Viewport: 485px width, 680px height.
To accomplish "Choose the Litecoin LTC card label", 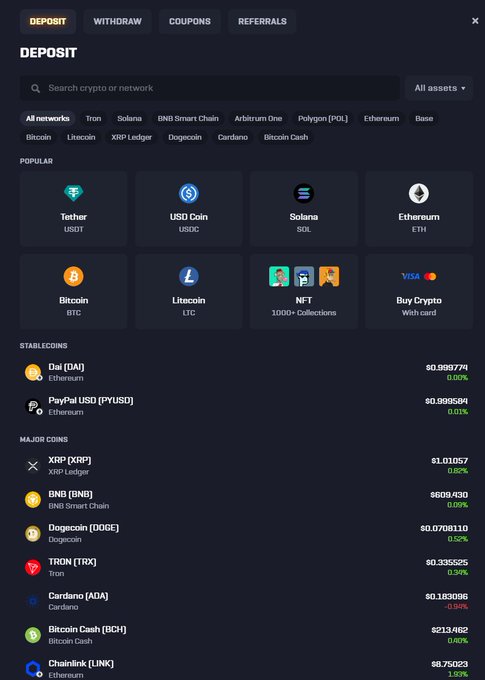I will click(x=189, y=306).
